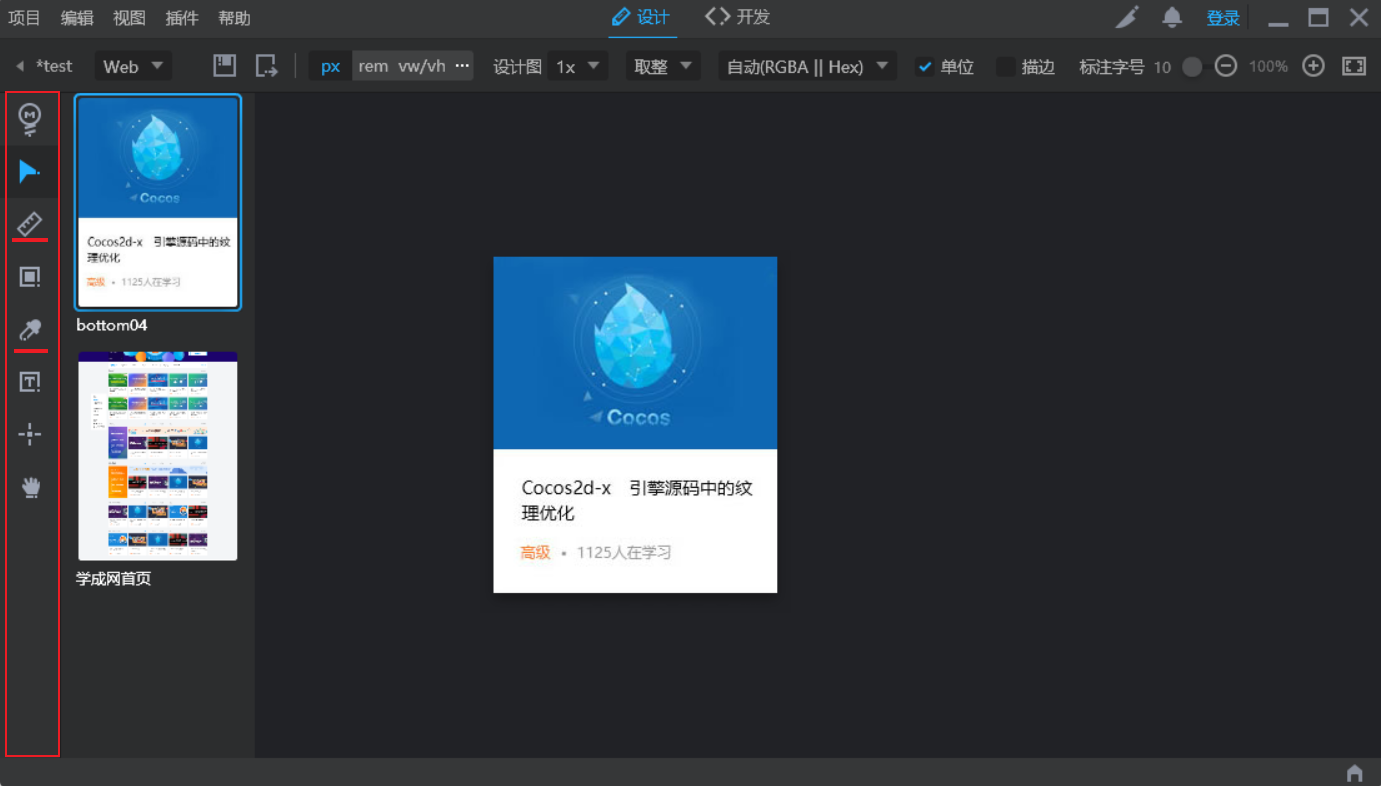Click the zoom out minus icon
The image size is (1381, 786).
point(1226,66)
